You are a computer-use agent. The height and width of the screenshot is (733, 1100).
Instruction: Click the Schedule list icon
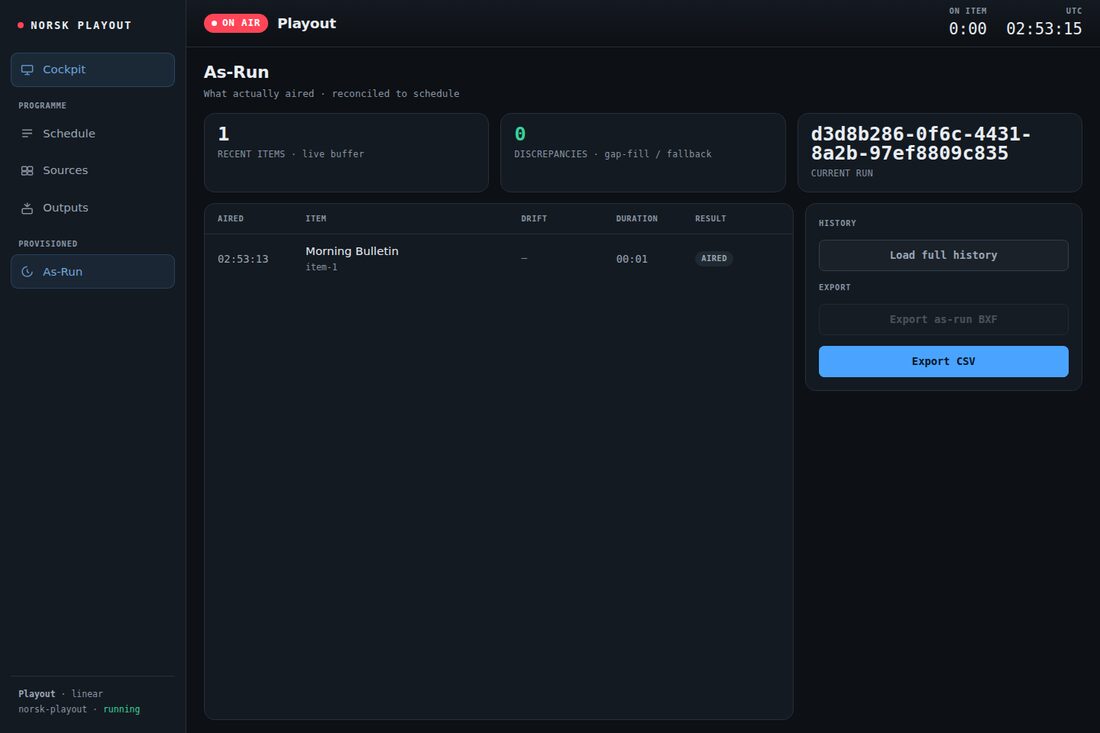(27, 133)
